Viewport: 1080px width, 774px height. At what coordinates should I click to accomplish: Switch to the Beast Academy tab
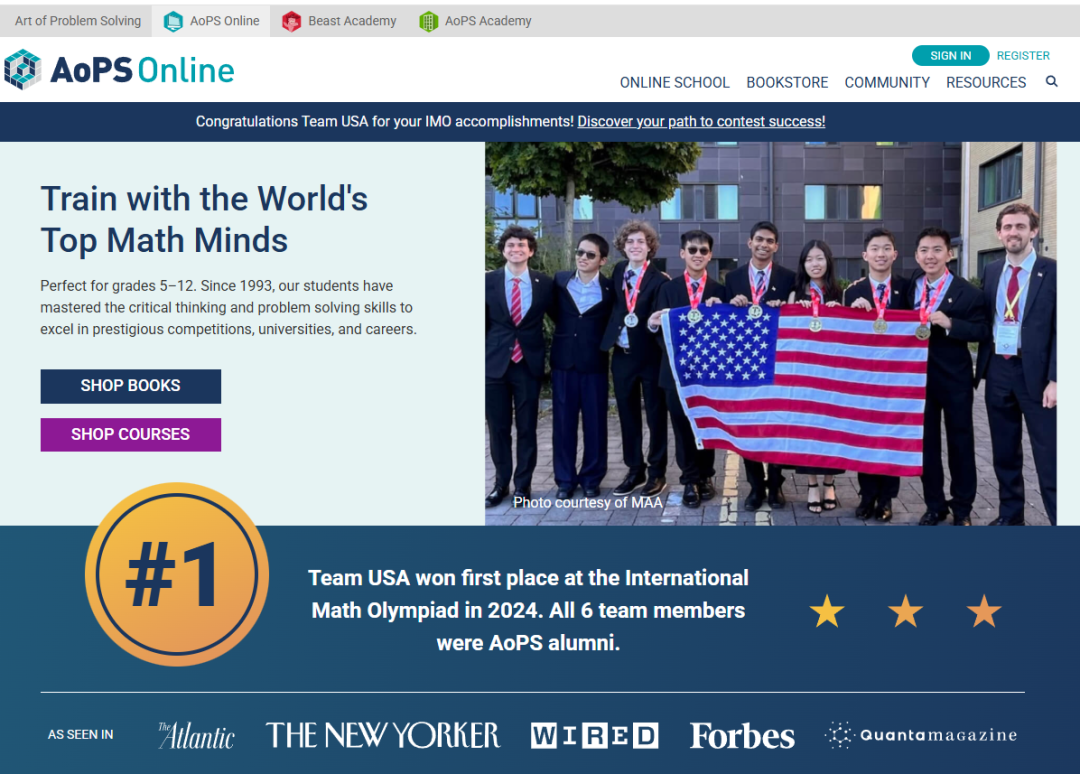pos(352,21)
